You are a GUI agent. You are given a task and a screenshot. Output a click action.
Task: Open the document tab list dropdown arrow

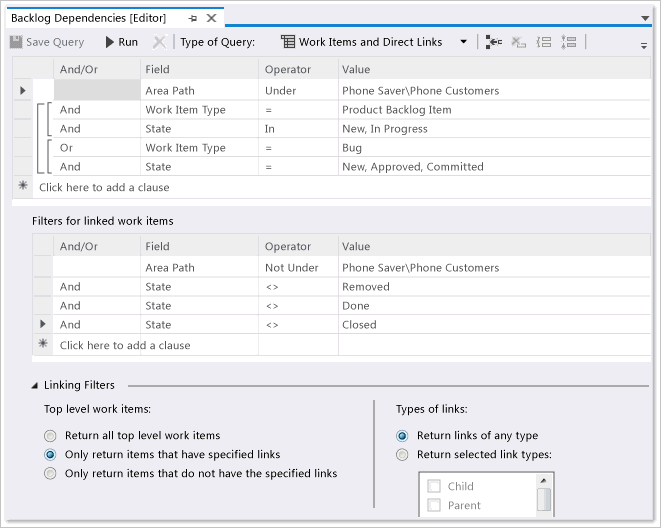click(x=645, y=19)
